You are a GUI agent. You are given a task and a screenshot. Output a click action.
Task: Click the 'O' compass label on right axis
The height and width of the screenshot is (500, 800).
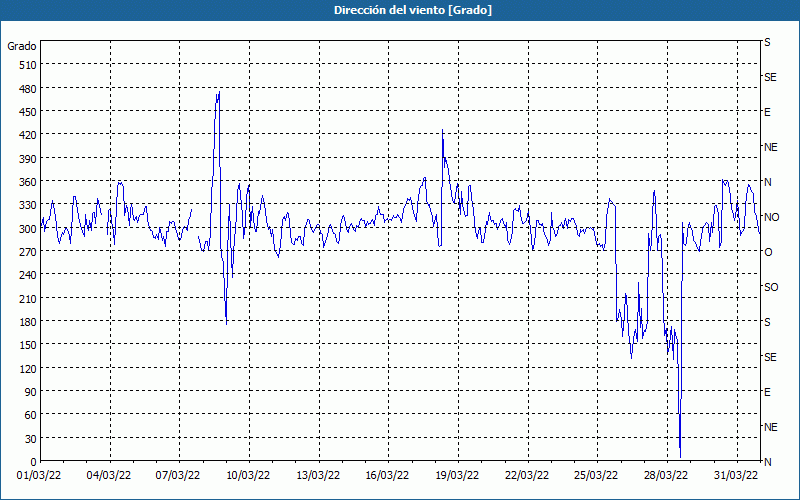(x=768, y=252)
